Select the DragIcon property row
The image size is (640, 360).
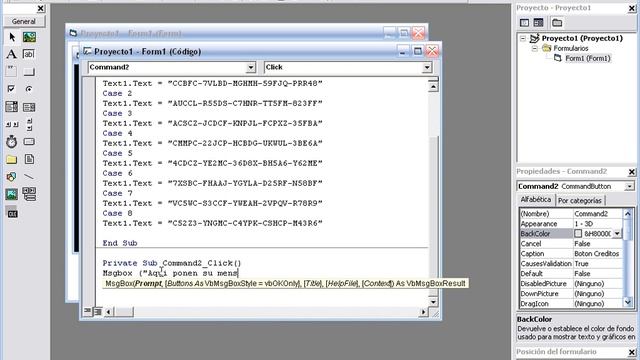571,304
